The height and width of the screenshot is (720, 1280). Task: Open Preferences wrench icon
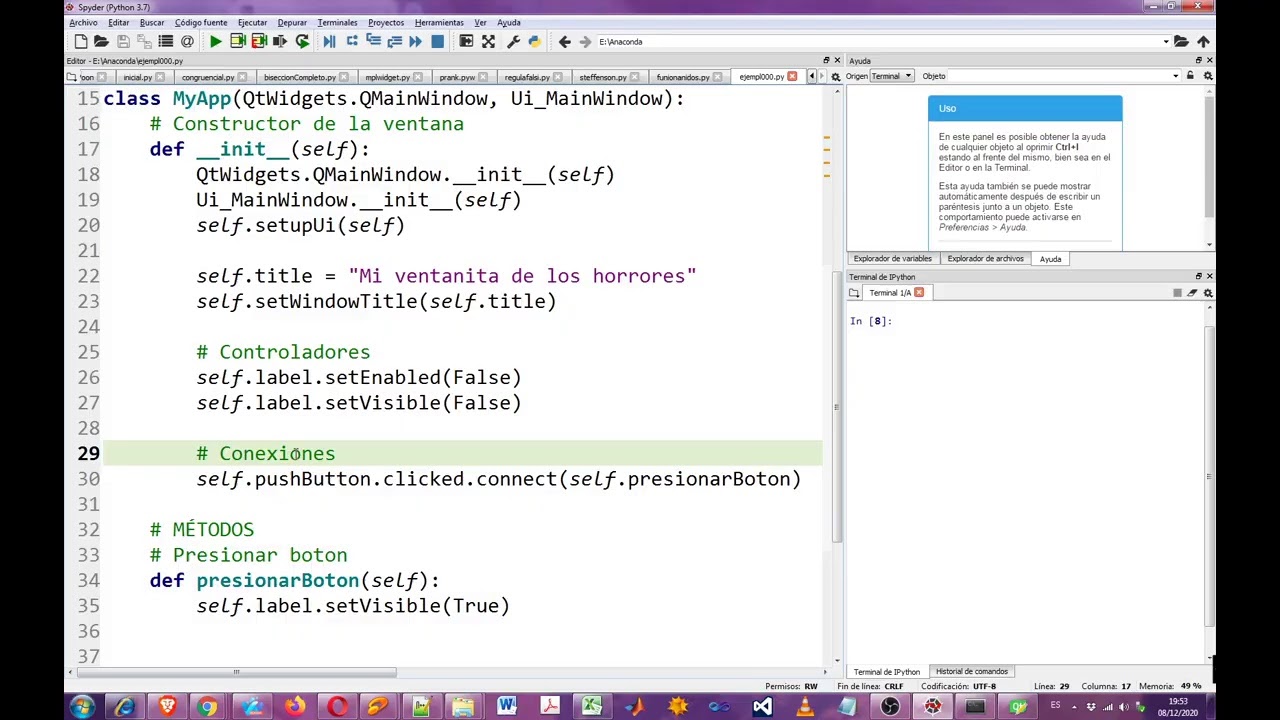(x=513, y=41)
